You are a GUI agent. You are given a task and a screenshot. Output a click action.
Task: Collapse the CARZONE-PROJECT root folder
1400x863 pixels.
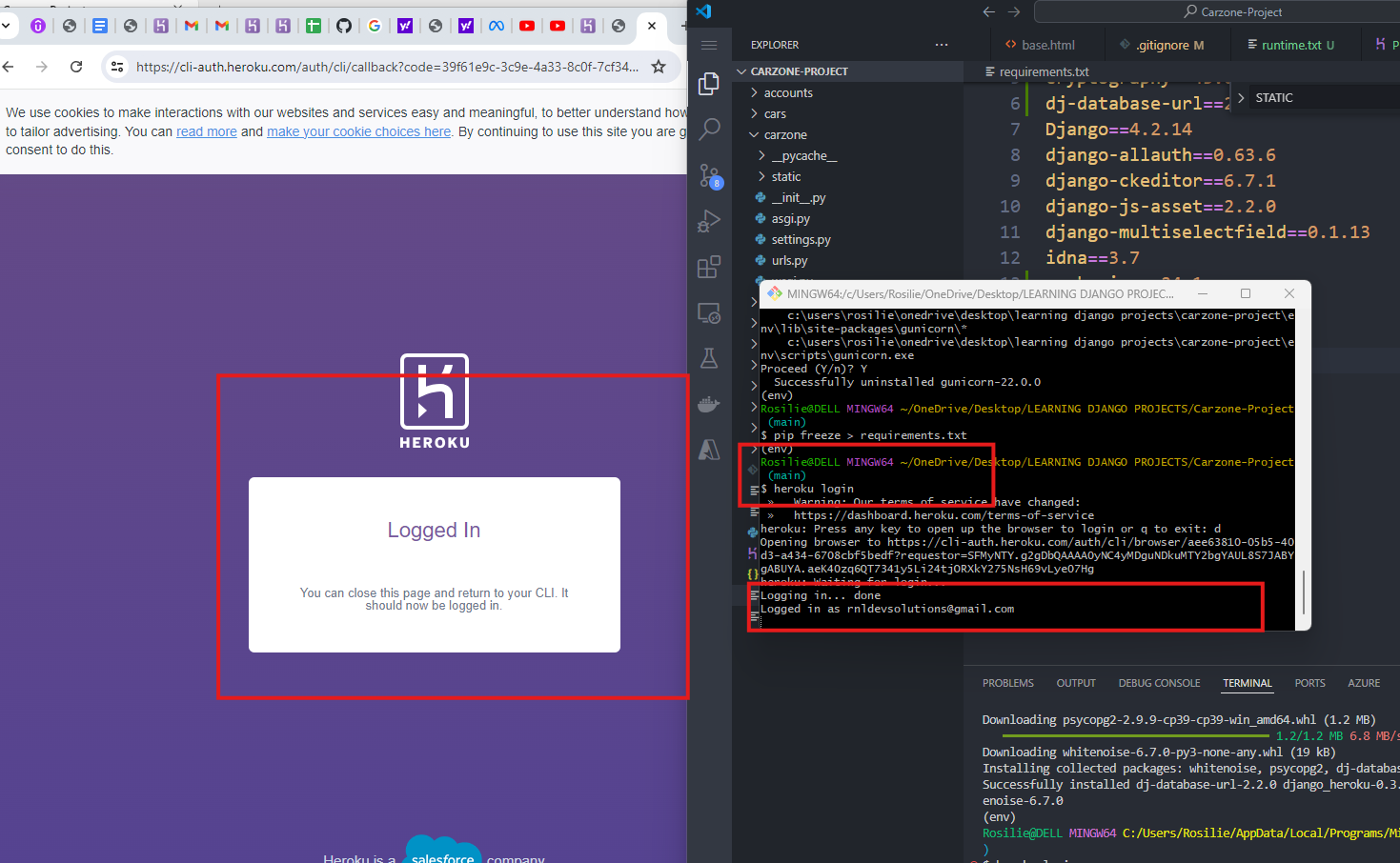coord(742,71)
